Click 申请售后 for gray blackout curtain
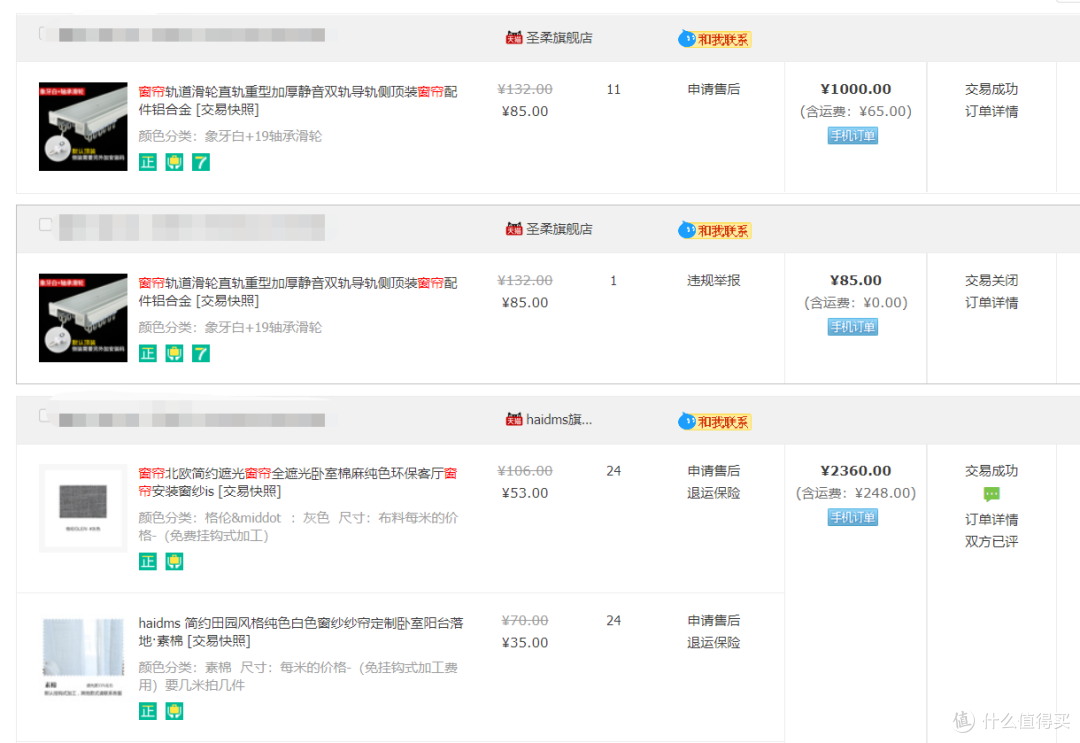 click(714, 471)
